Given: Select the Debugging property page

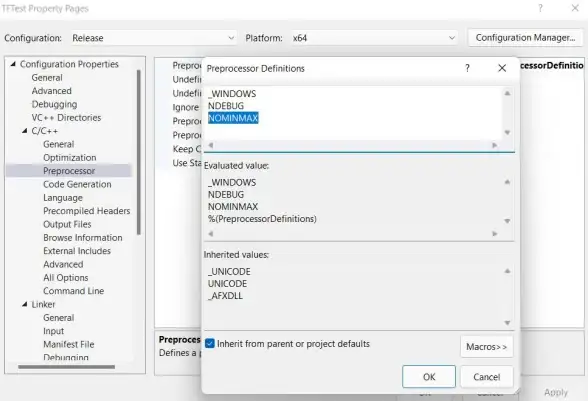Looking at the screenshot, I should click(54, 104).
